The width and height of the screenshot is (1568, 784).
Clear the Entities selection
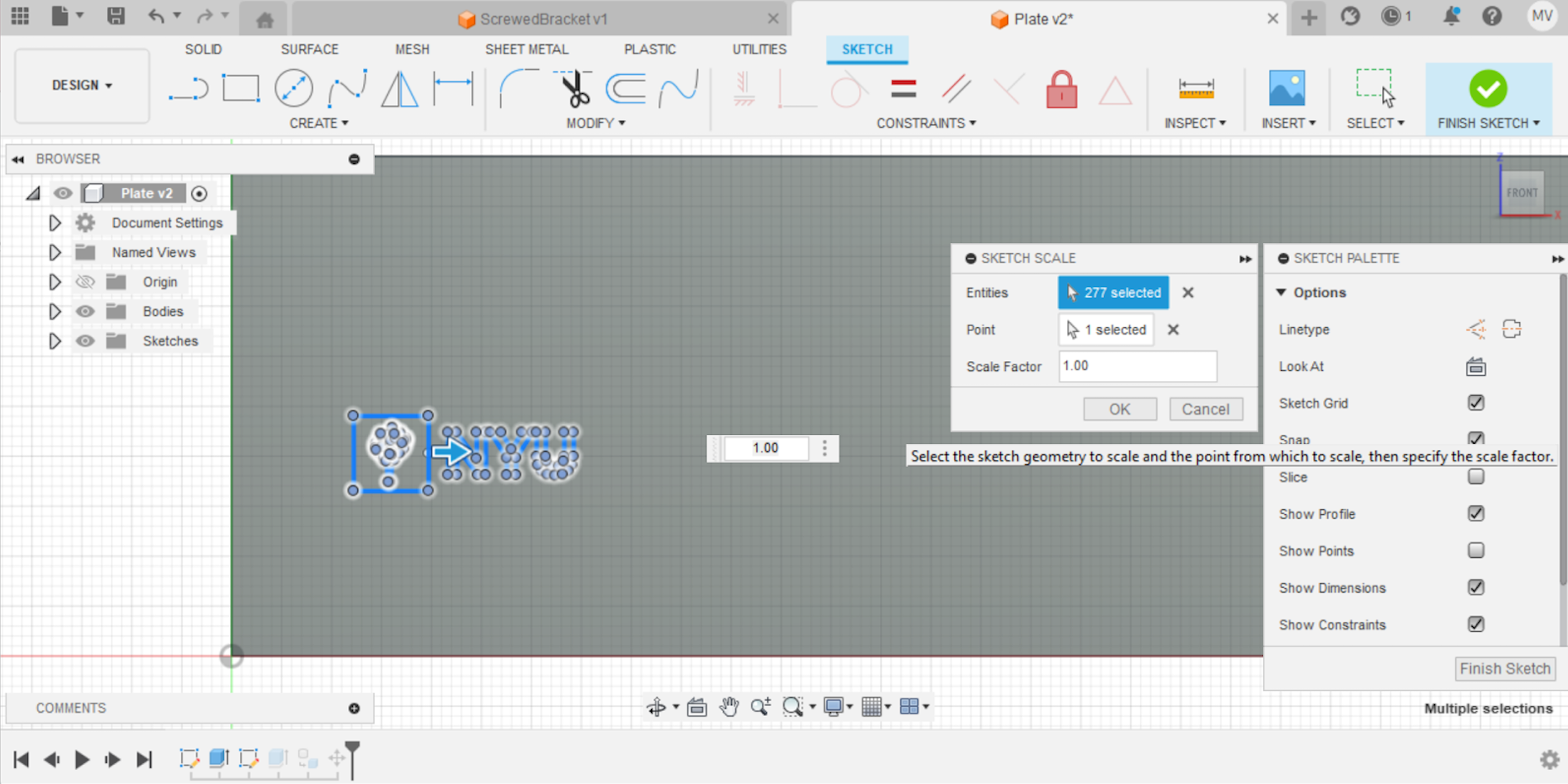tap(1188, 292)
